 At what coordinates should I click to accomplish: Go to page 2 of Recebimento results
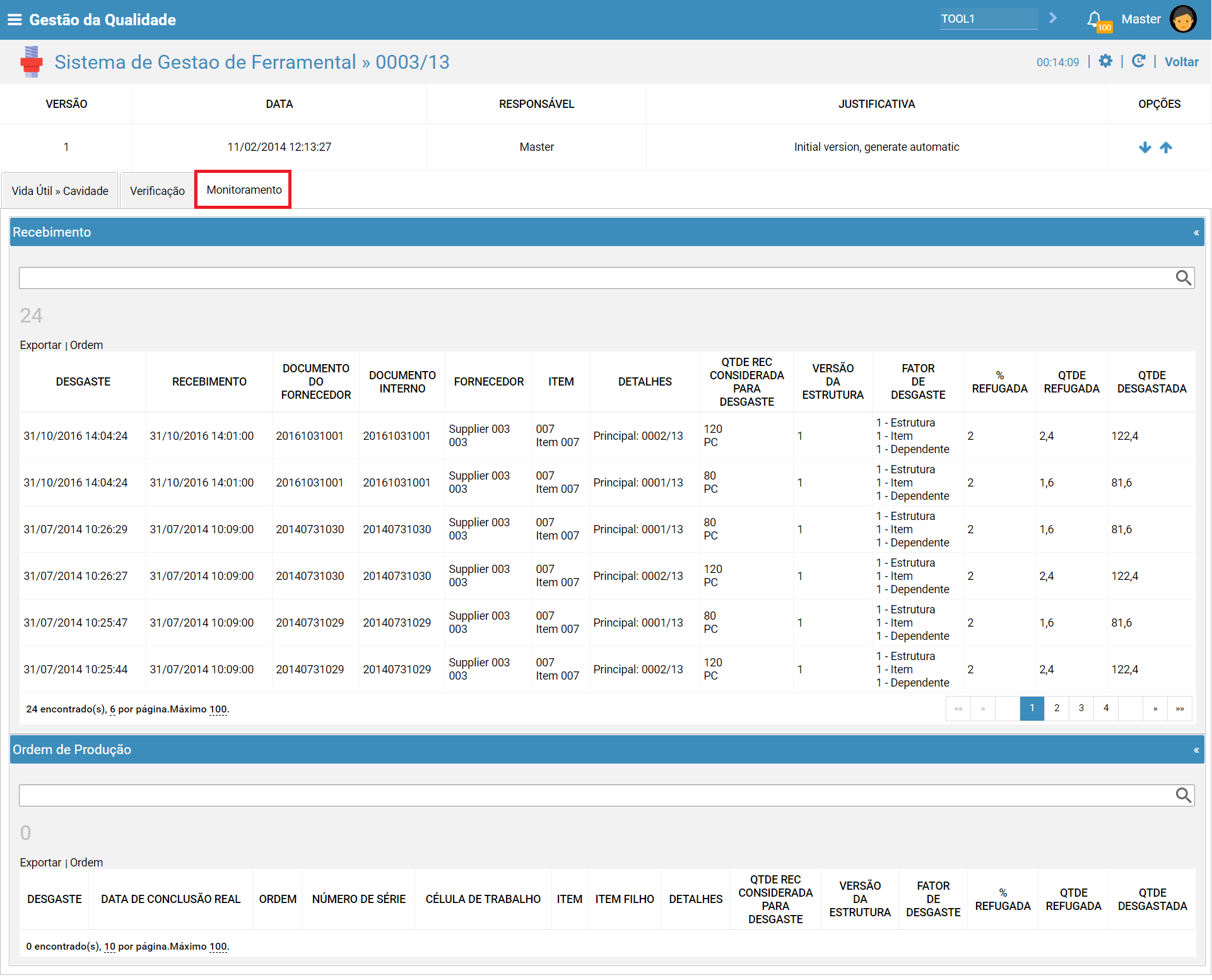[1057, 708]
